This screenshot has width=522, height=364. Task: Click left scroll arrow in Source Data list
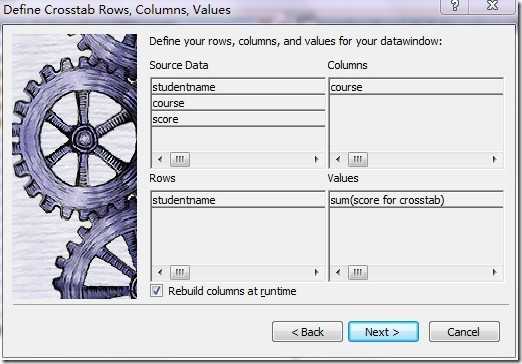click(x=160, y=159)
